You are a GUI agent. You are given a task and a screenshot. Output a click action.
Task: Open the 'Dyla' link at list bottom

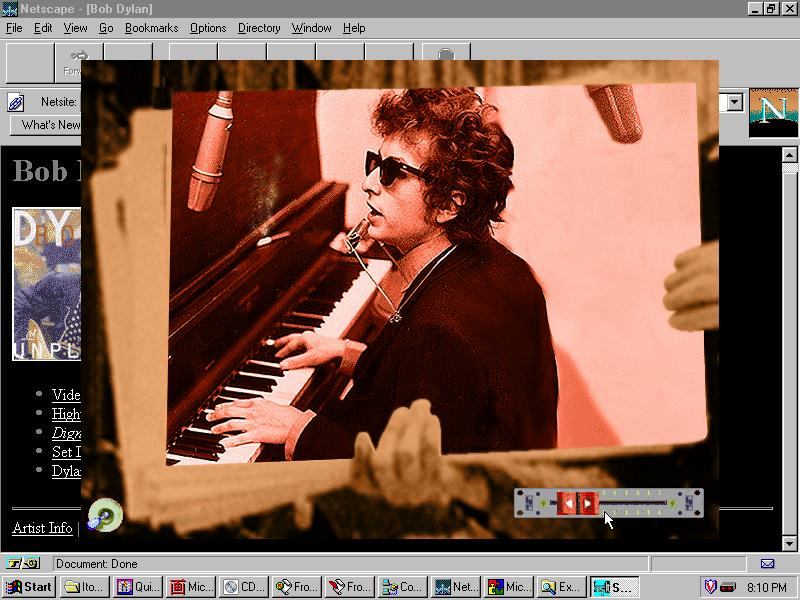pos(66,470)
